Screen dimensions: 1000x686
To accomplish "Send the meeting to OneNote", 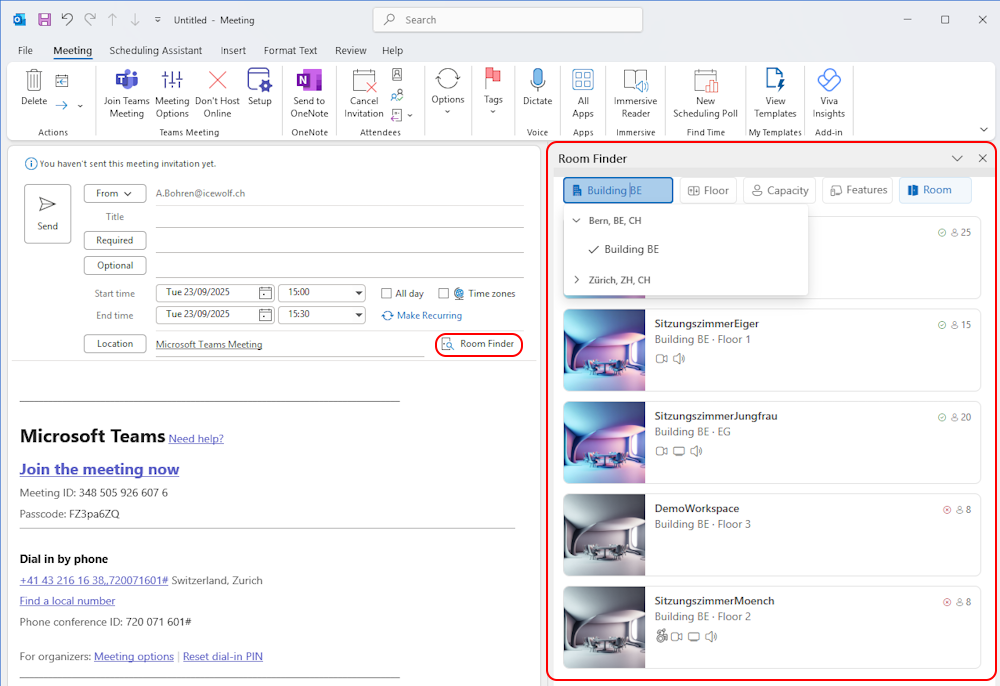I will tap(309, 94).
